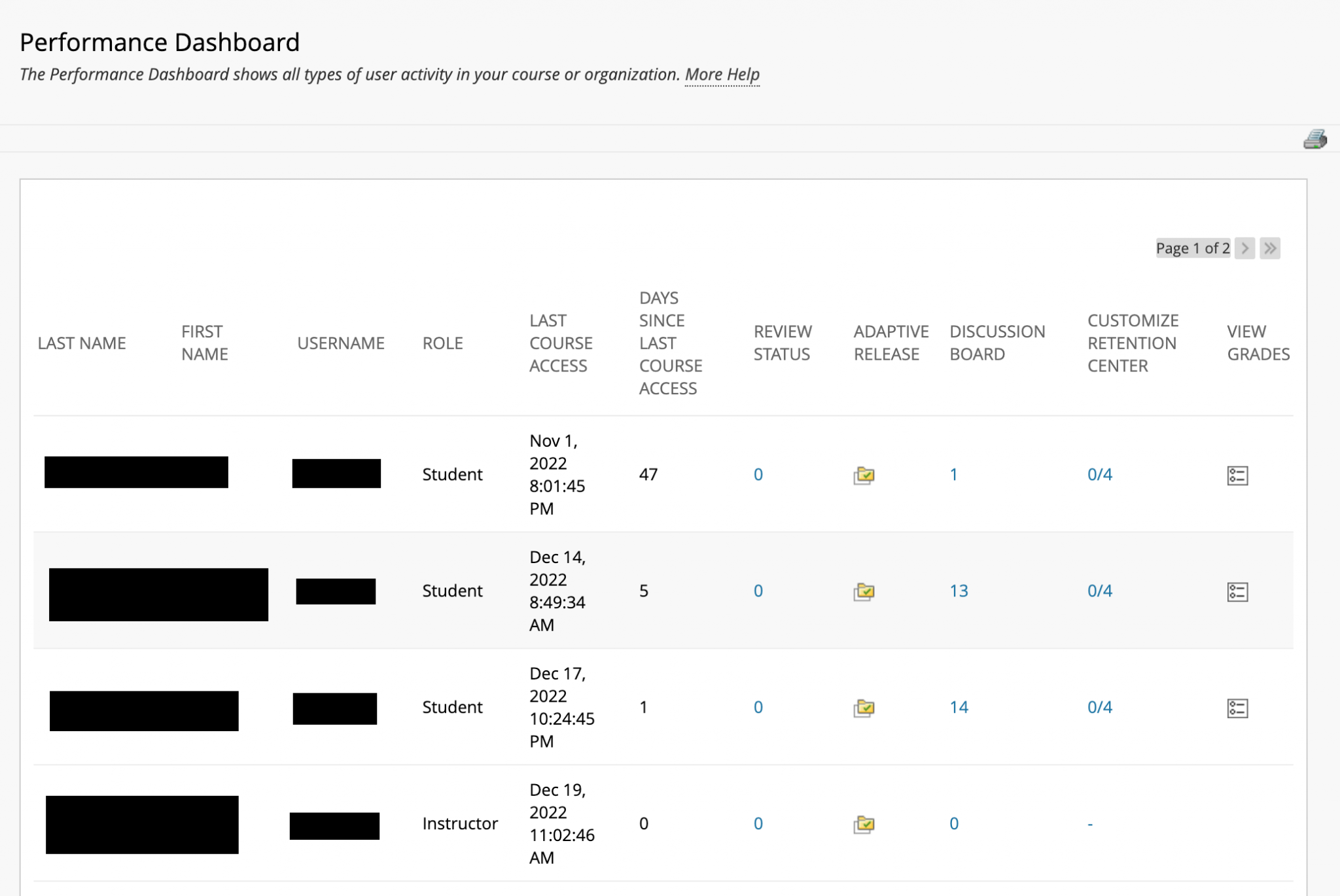Open the More Help link

pos(722,75)
